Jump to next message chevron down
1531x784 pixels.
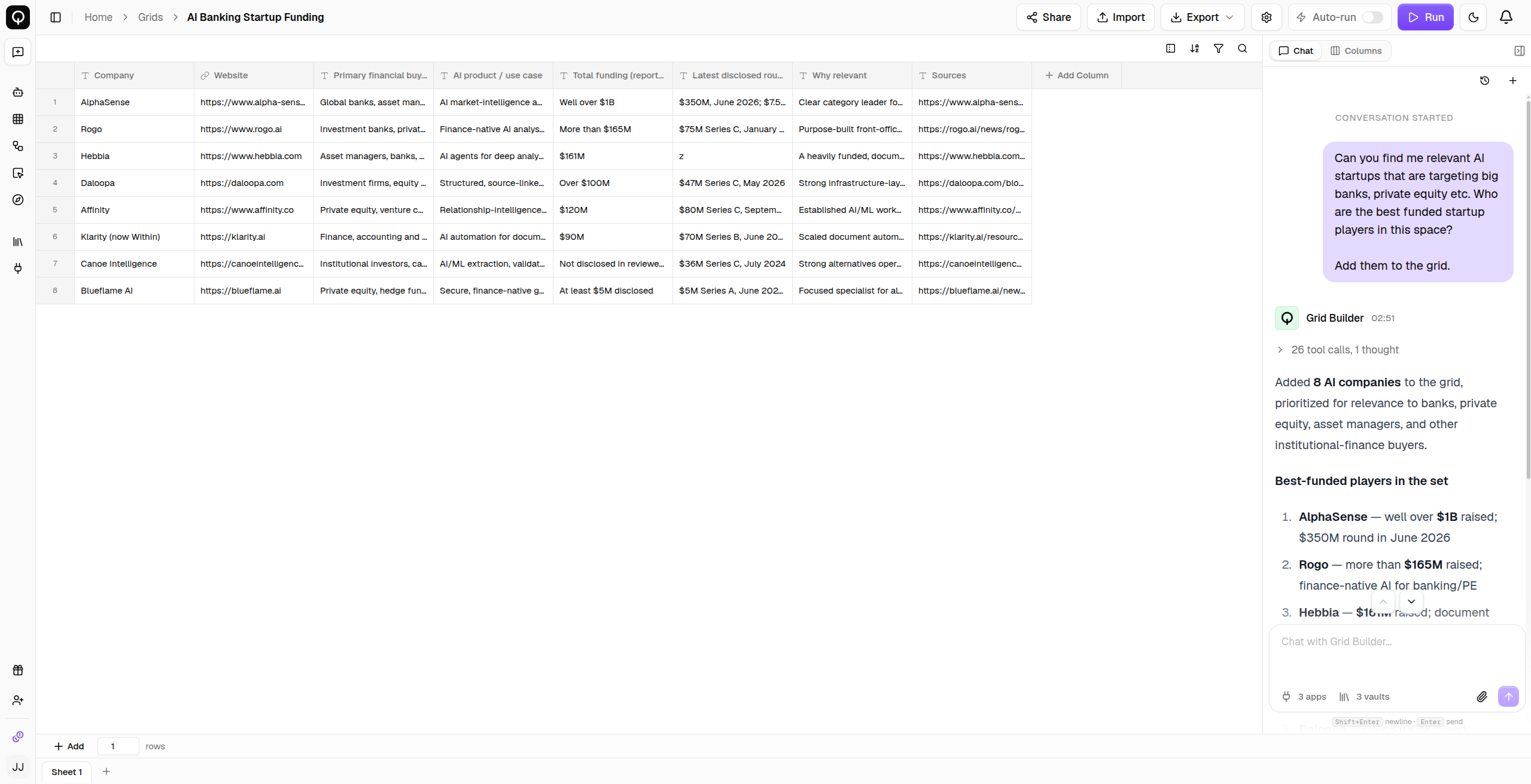[1411, 602]
